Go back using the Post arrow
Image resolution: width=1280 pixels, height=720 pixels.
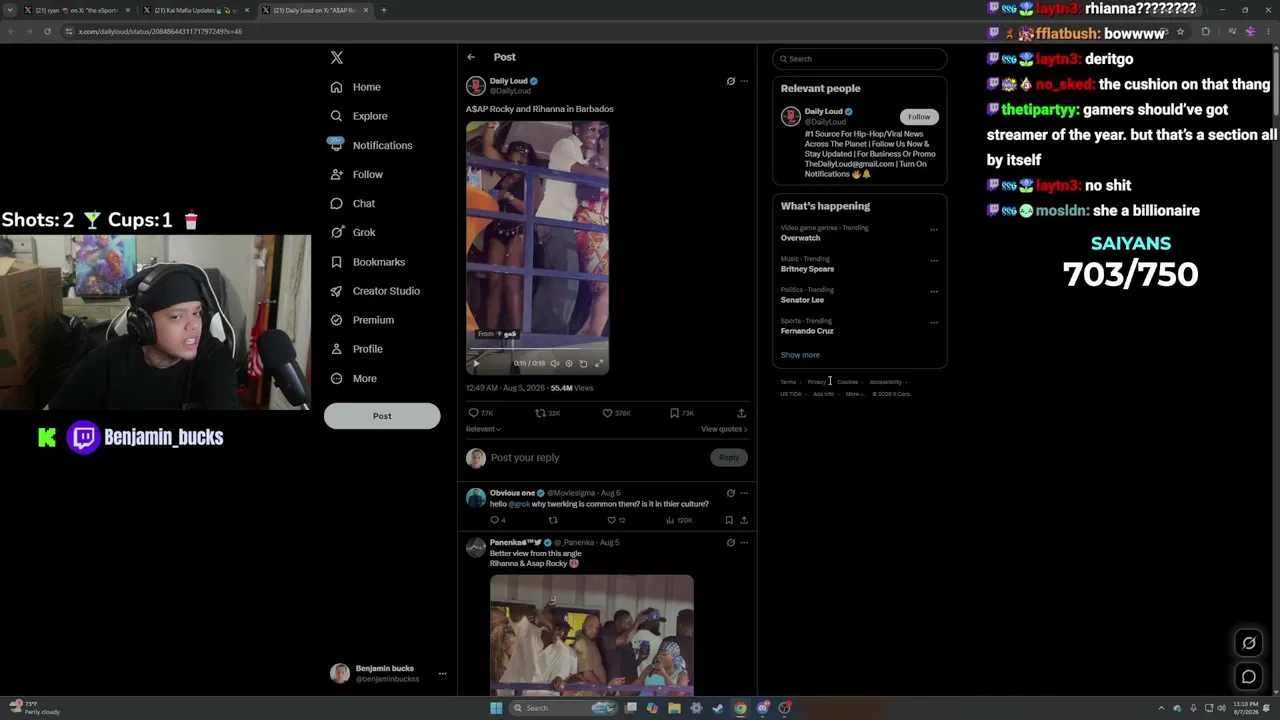pyautogui.click(x=471, y=57)
